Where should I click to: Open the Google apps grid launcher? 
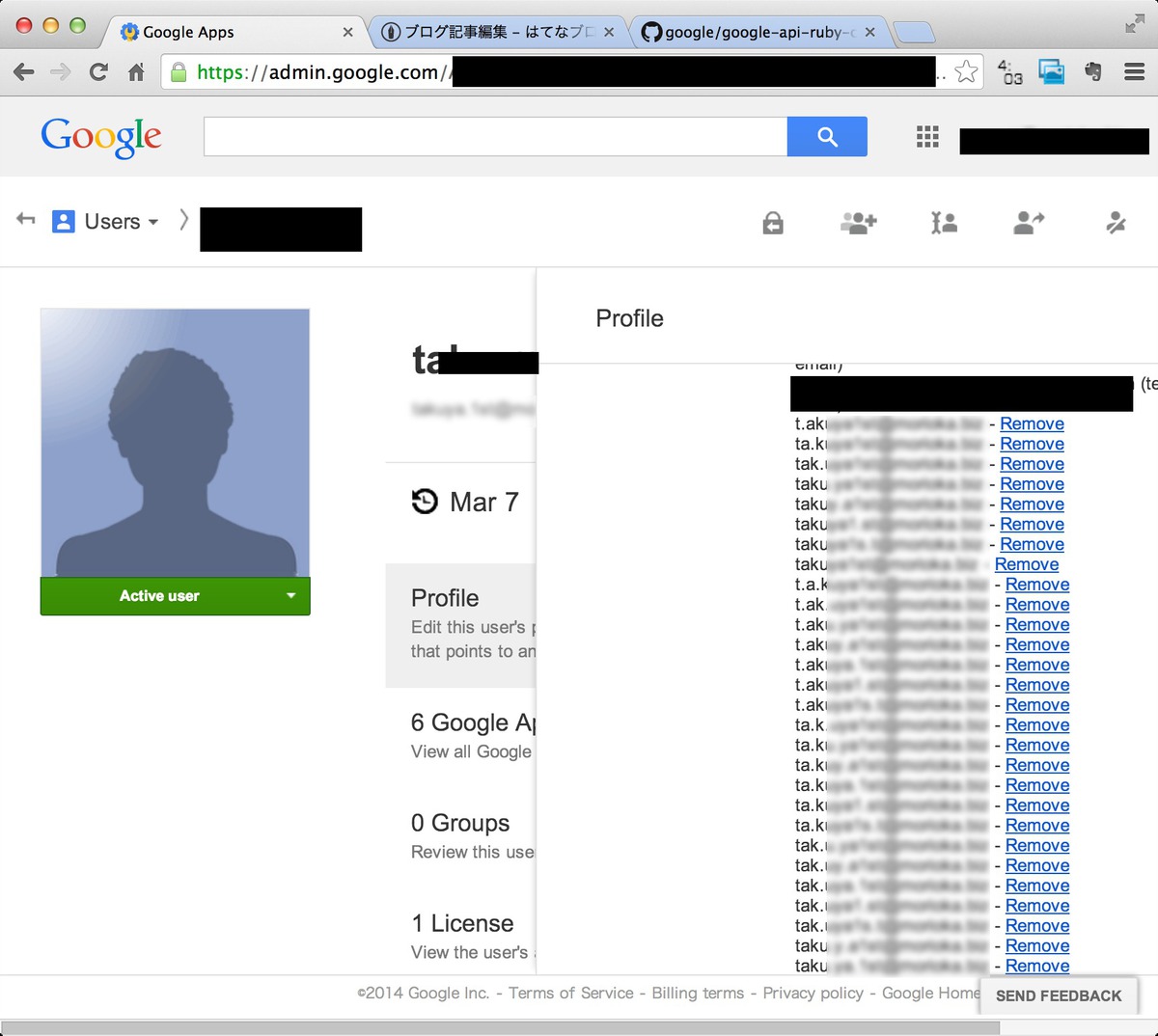[x=927, y=137]
